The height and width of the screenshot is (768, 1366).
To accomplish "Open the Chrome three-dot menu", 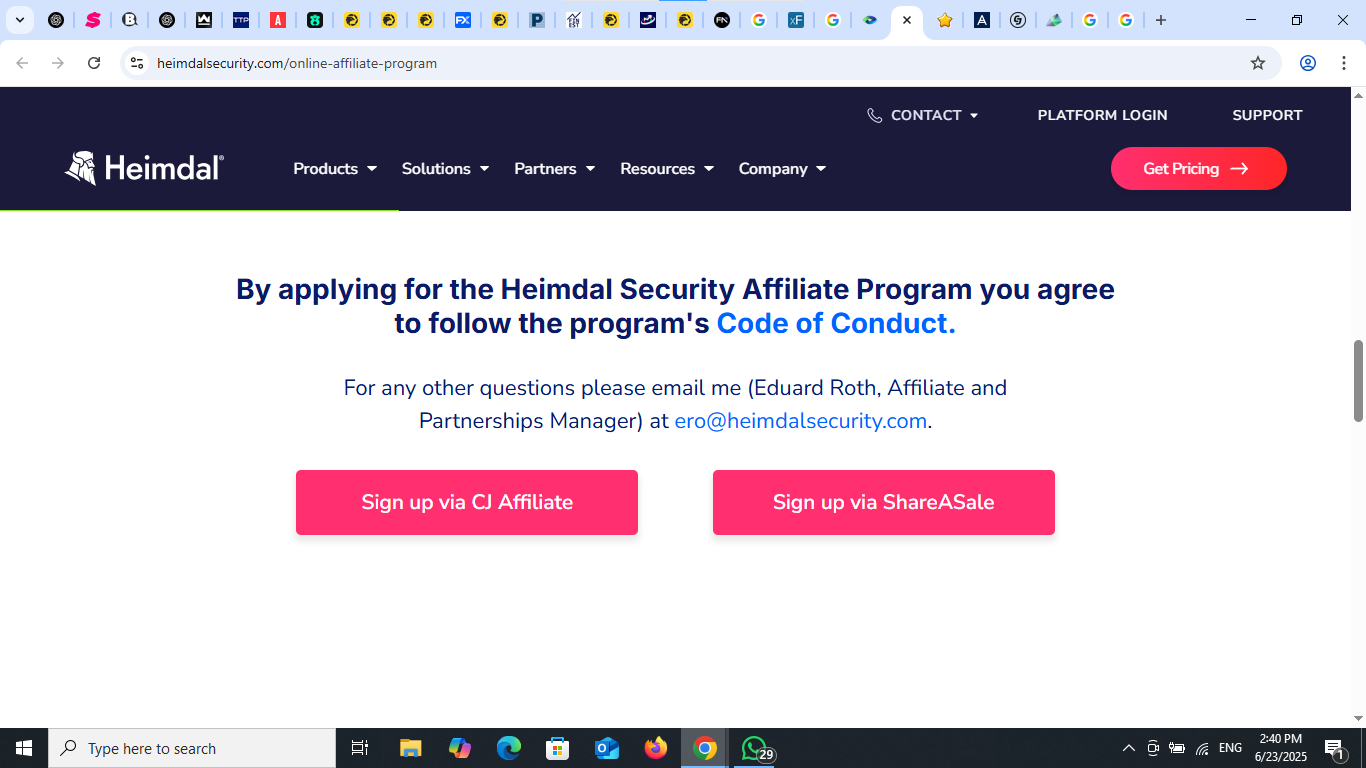I will pyautogui.click(x=1343, y=63).
